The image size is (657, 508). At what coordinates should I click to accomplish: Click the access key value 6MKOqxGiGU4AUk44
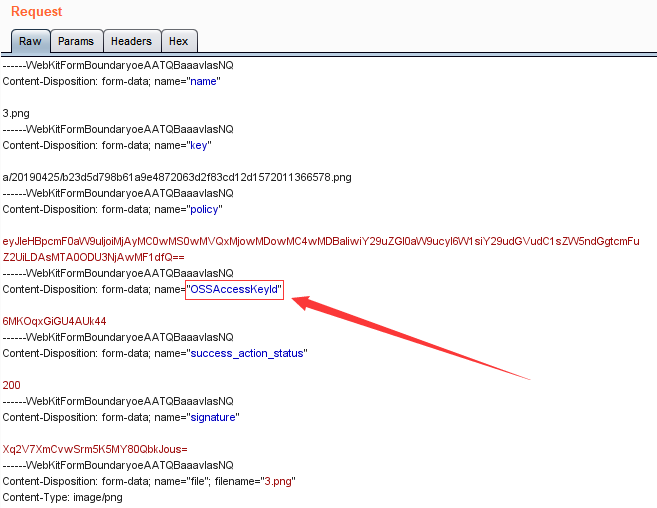[54, 321]
